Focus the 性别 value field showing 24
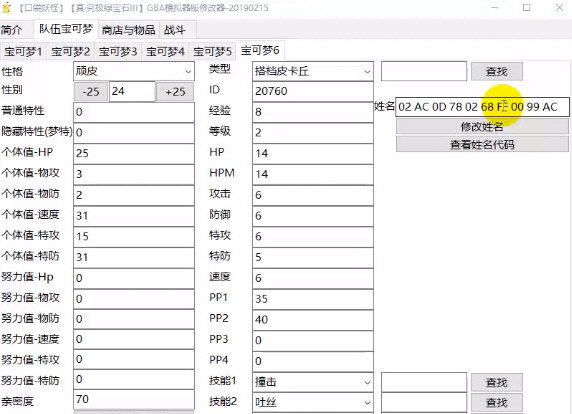572x414 pixels. 132,91
